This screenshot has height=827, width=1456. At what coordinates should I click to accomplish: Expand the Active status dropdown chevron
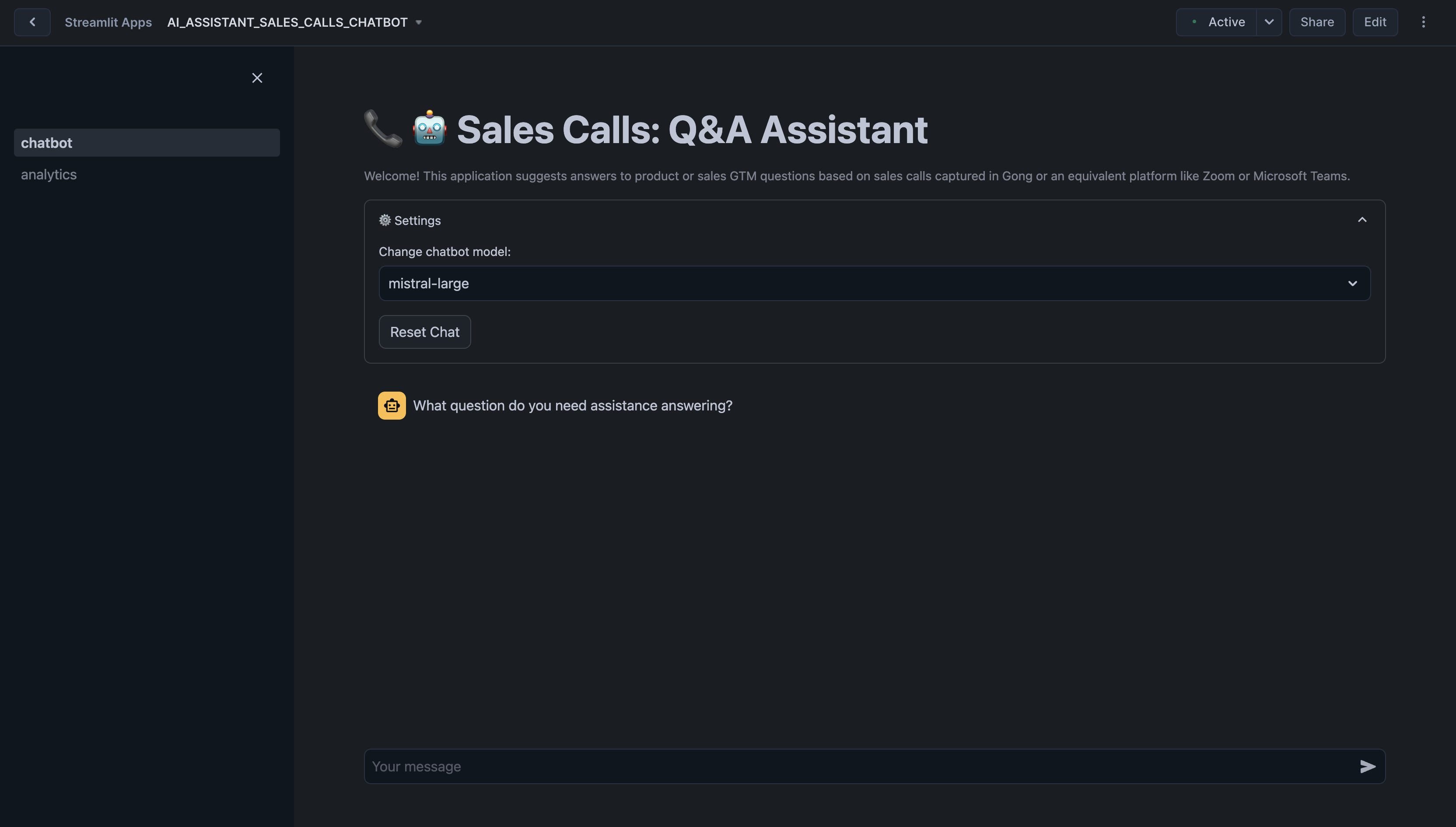point(1269,22)
